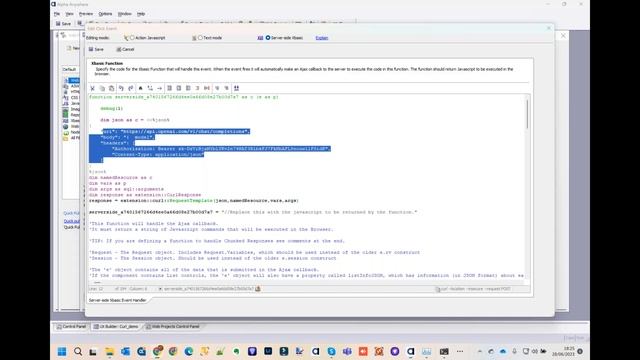The width and height of the screenshot is (640, 360).
Task: Open the Default dropdown in background panel
Action: click(x=70, y=69)
